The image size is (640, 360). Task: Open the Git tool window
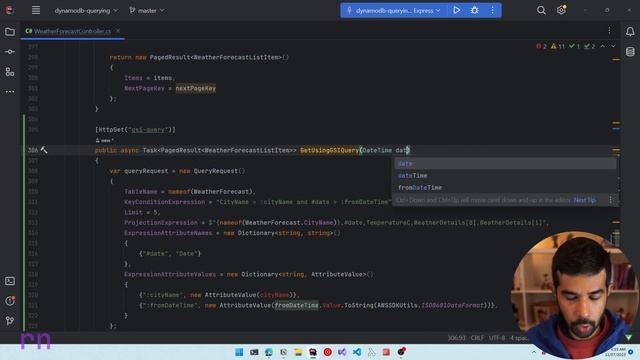tap(10, 321)
